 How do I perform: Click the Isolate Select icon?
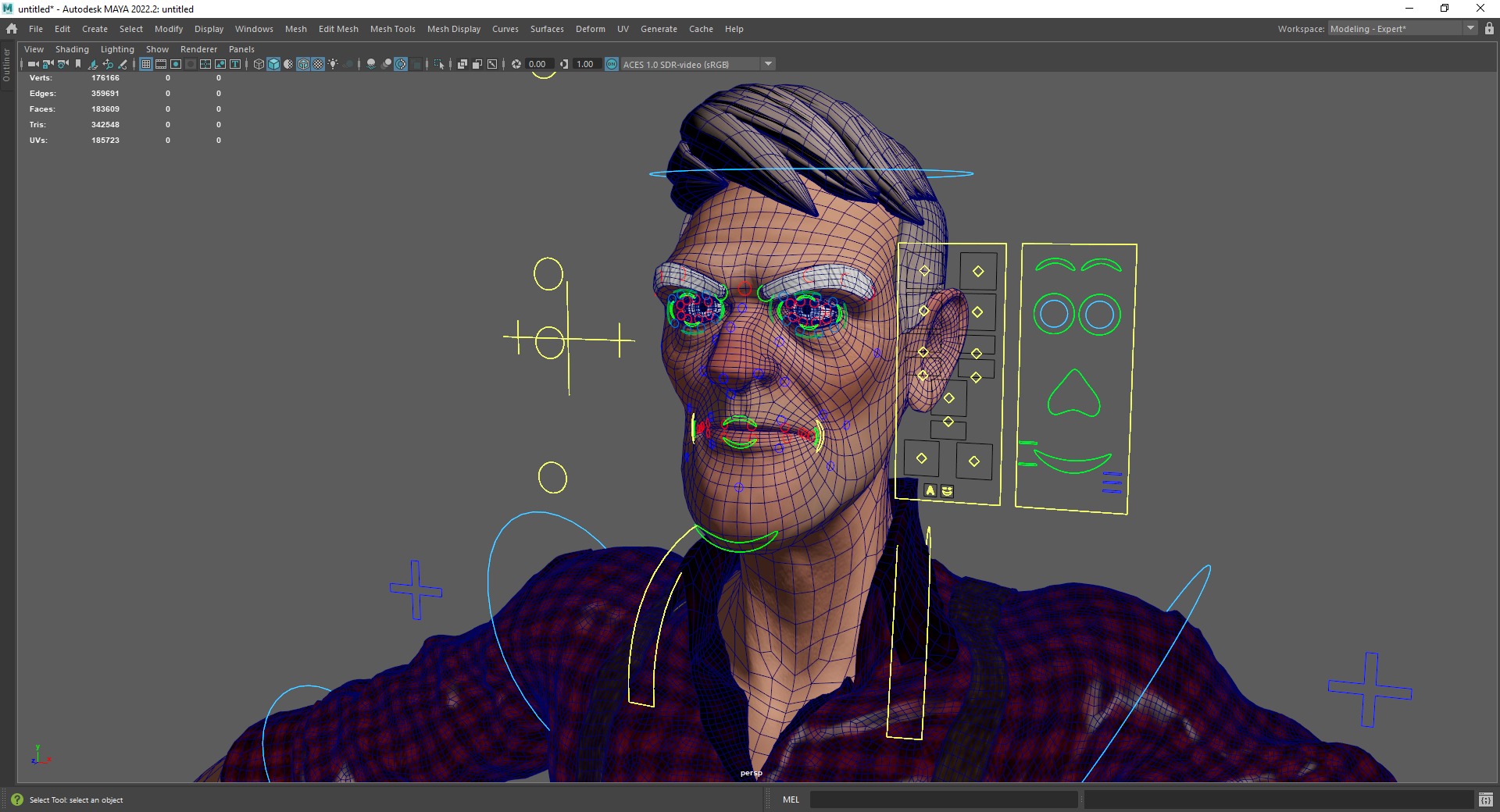(x=439, y=64)
